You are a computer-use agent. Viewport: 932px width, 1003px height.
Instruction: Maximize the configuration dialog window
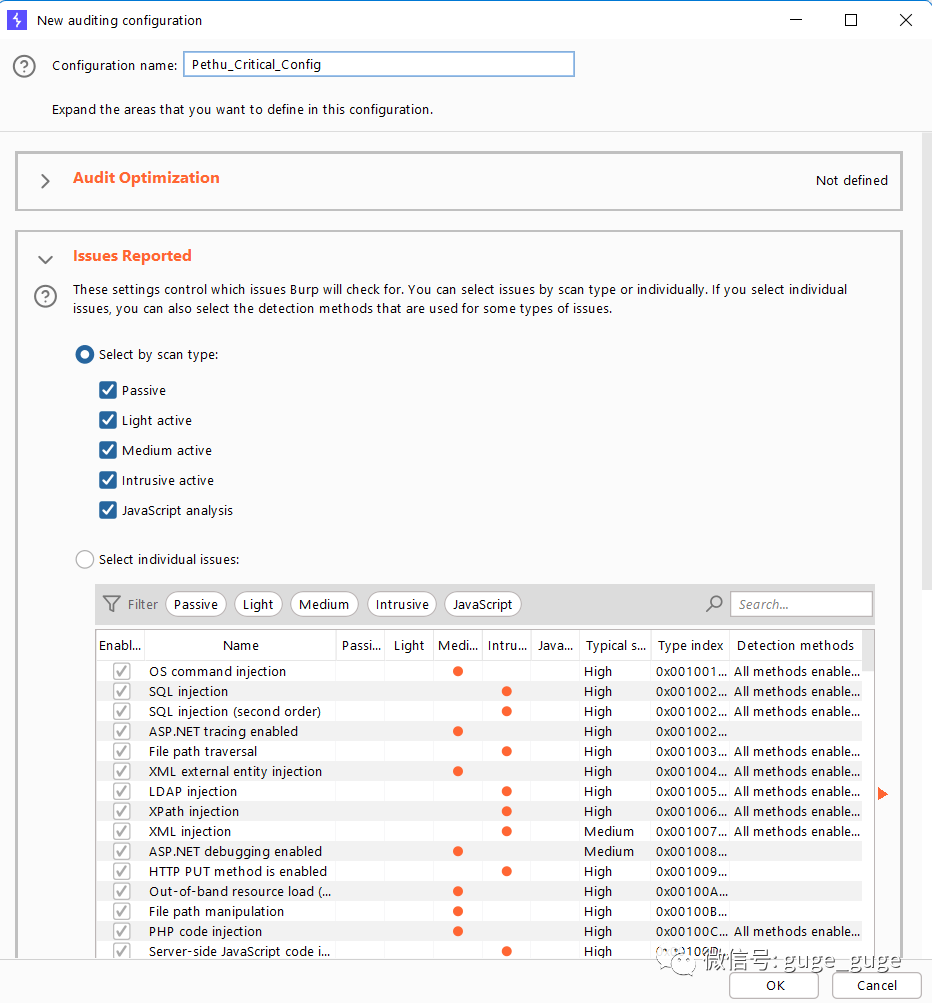pos(851,20)
